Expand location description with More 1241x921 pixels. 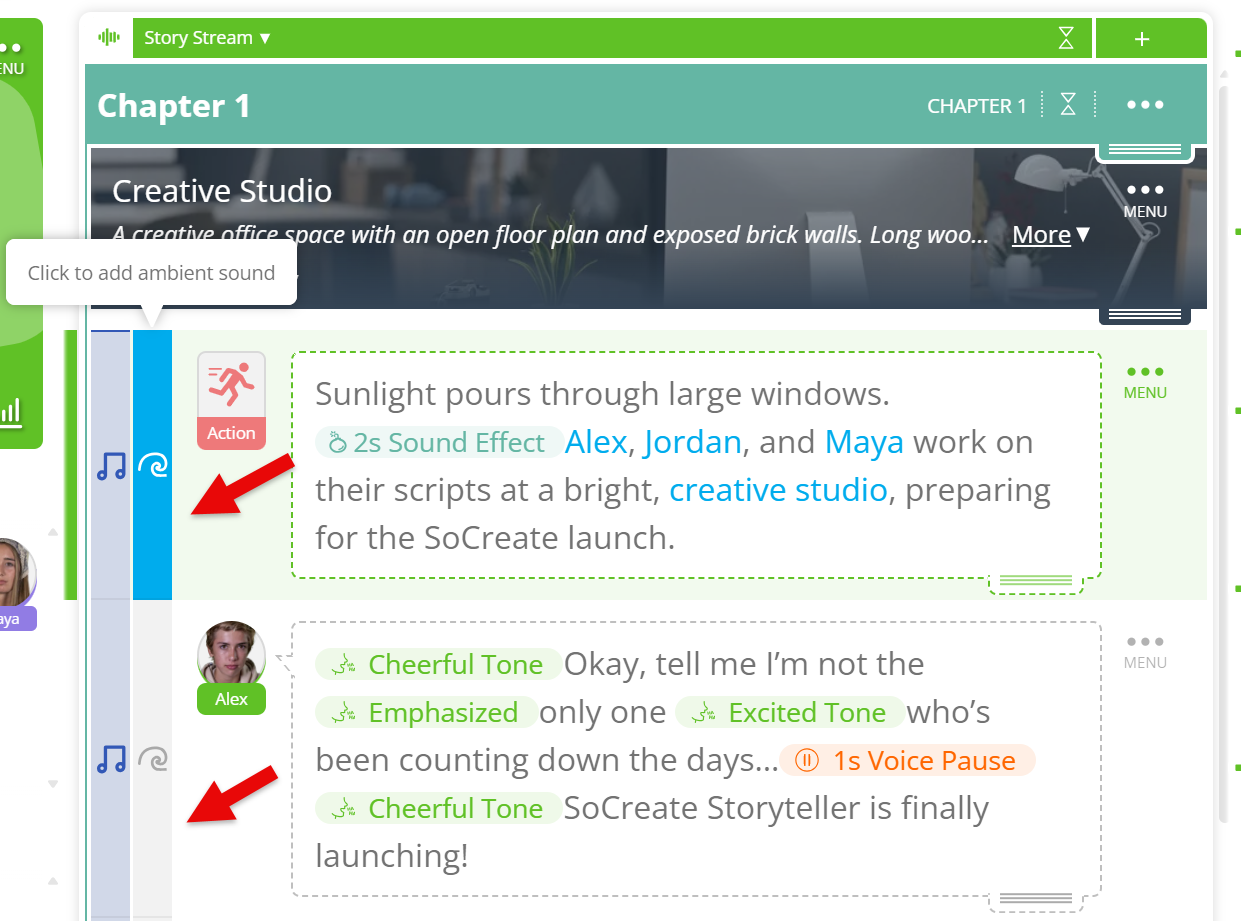1050,235
